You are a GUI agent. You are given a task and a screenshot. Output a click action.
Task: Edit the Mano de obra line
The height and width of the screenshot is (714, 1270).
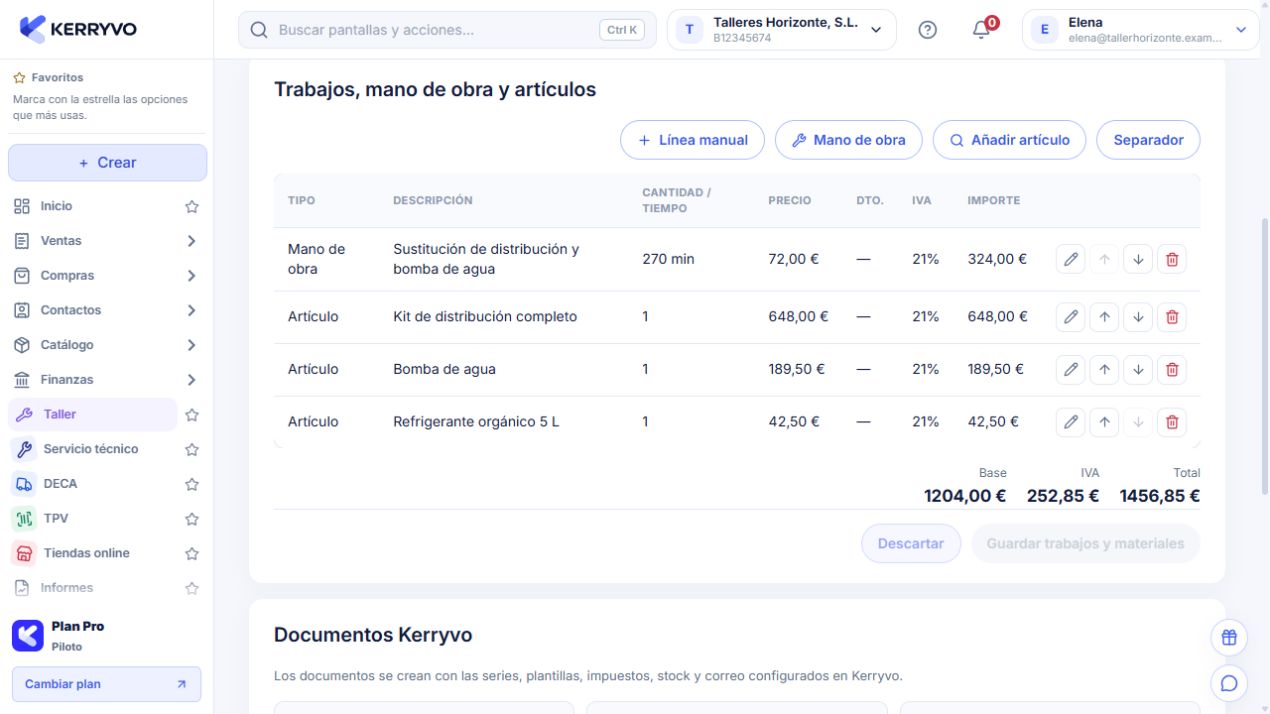click(1071, 259)
